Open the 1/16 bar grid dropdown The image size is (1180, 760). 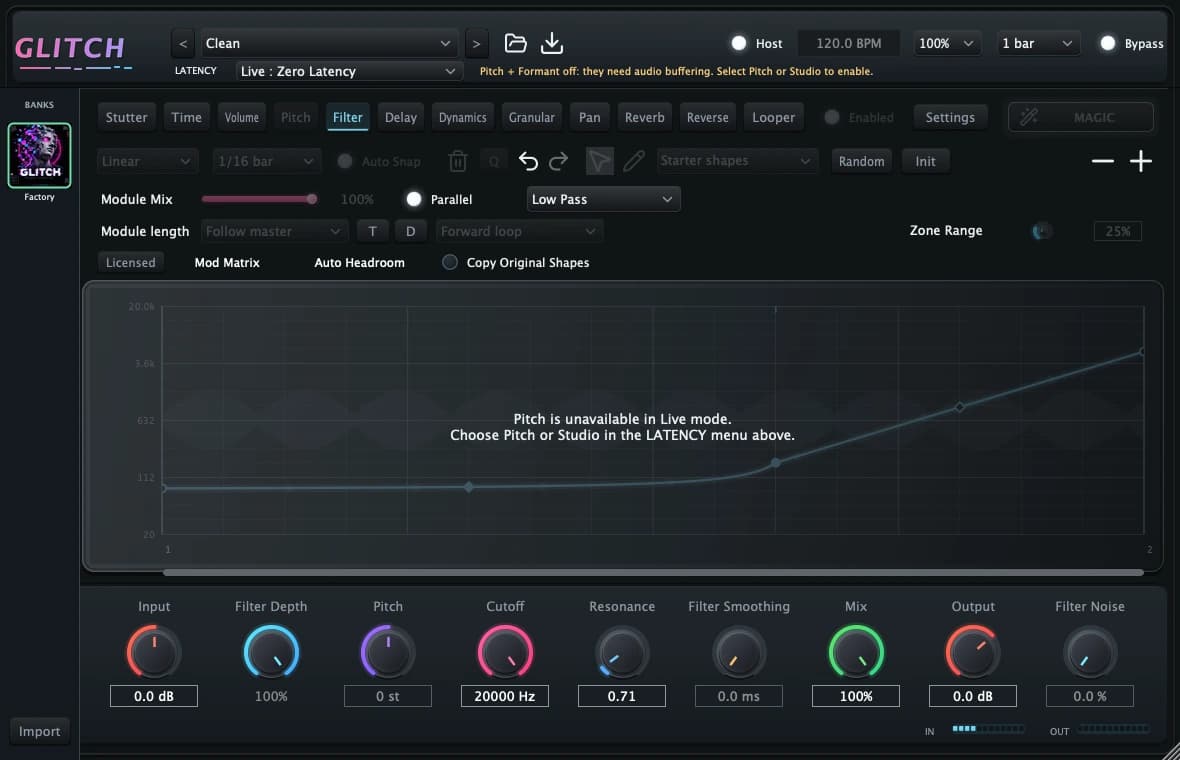click(x=266, y=161)
